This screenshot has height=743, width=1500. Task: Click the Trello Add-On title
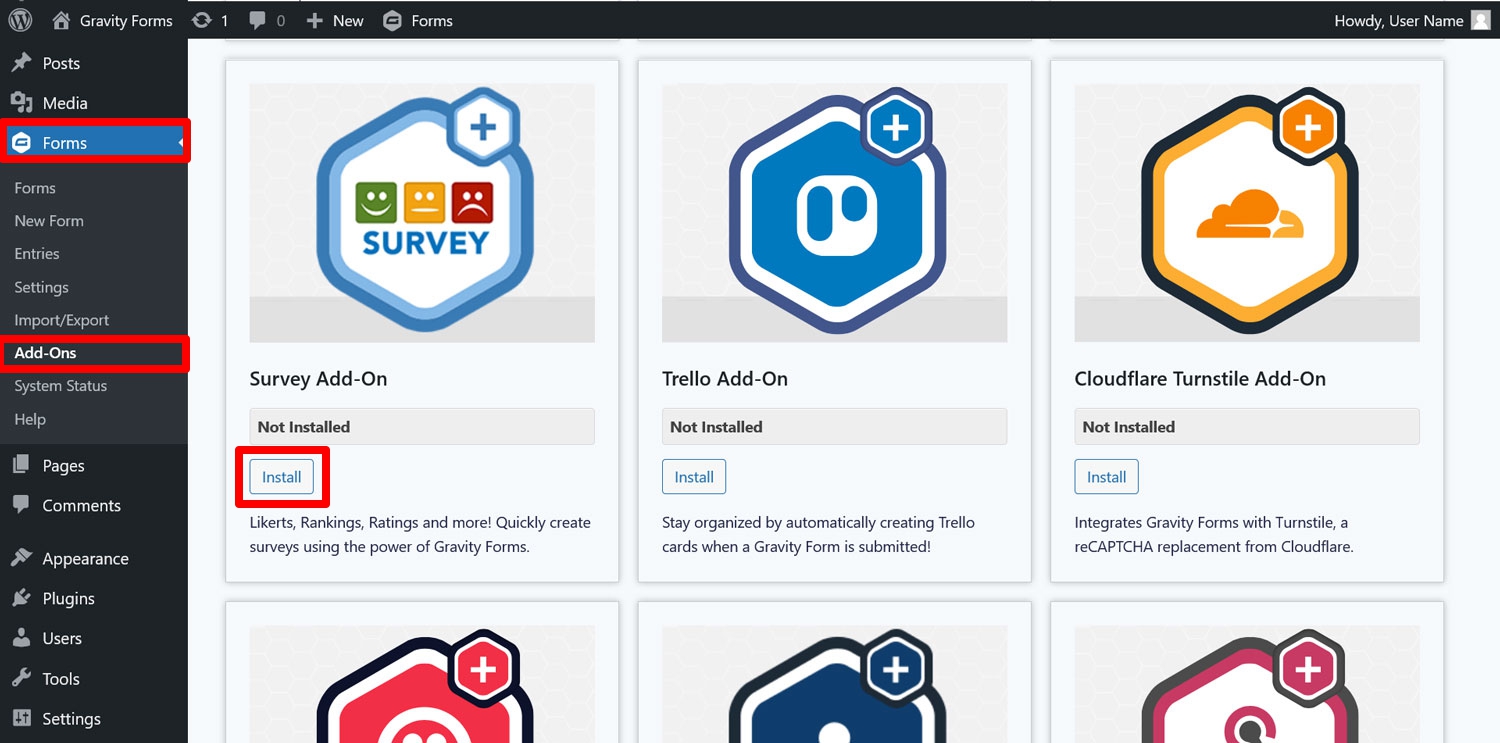click(x=725, y=379)
